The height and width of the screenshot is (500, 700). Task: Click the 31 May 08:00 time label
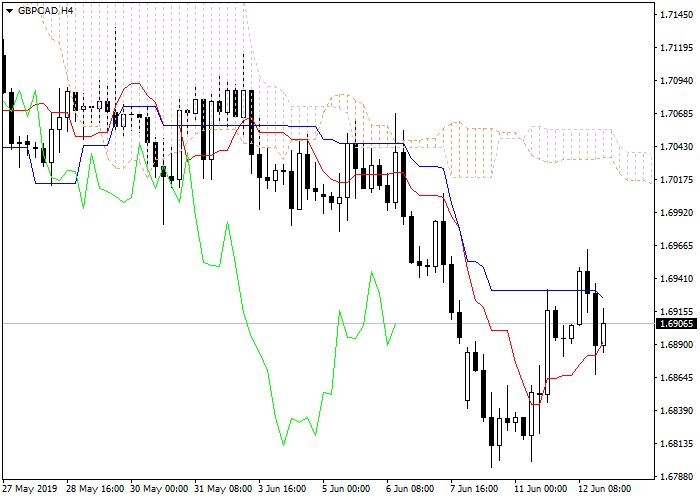coord(224,489)
